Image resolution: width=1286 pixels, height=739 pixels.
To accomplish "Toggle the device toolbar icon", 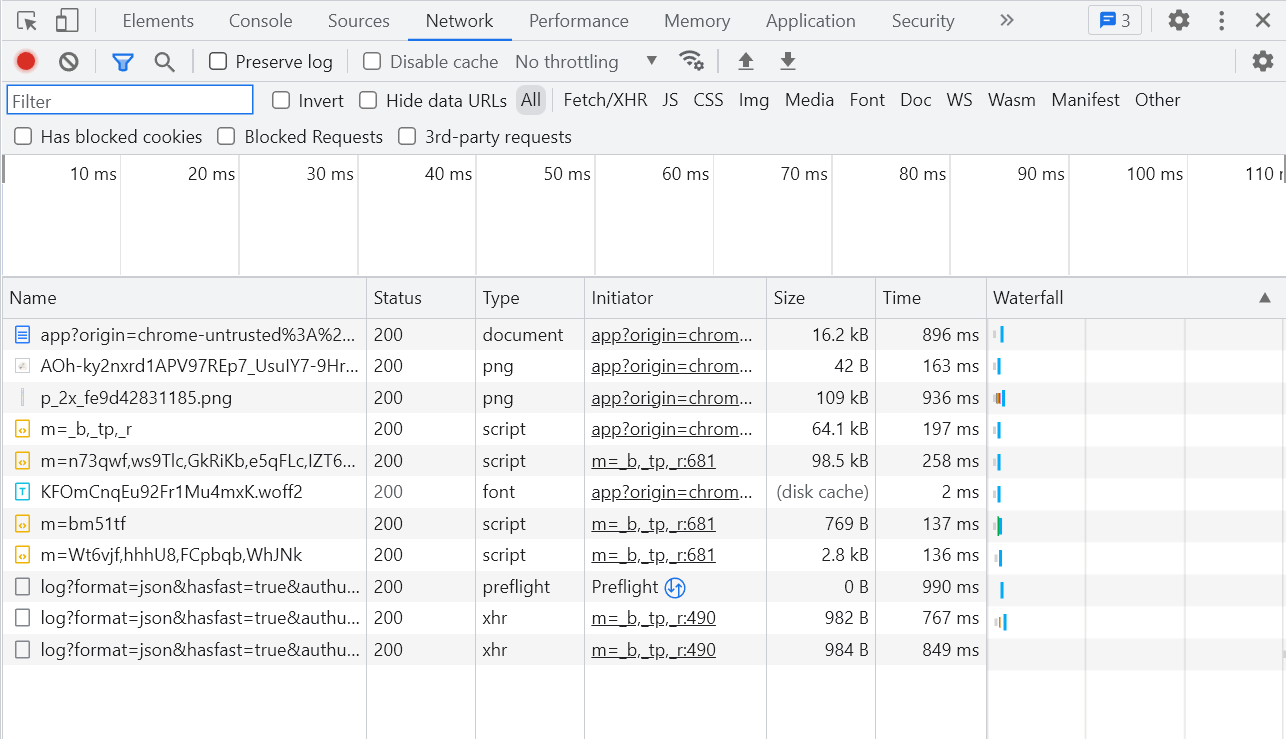I will pyautogui.click(x=66, y=20).
